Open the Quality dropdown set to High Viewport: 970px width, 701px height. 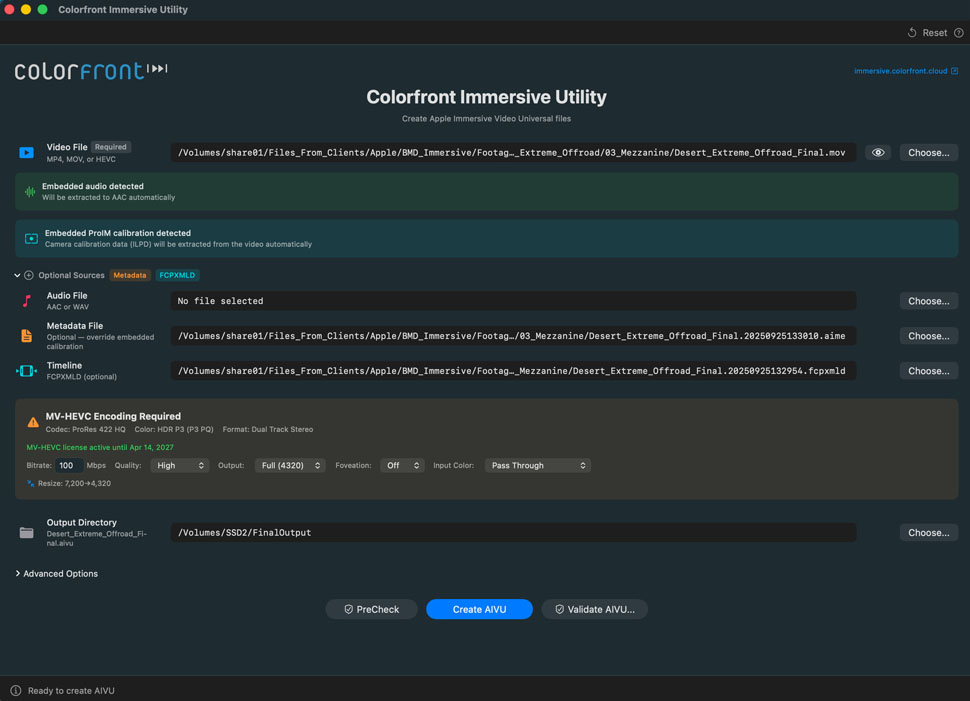tap(179, 466)
